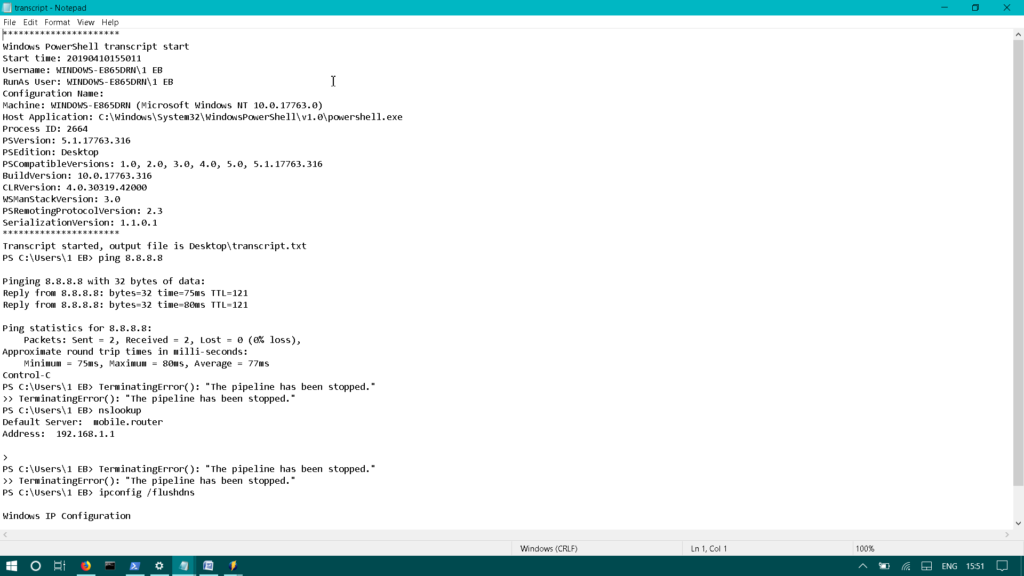
Task: Select the active Notepad taskbar icon
Action: pyautogui.click(x=184, y=566)
